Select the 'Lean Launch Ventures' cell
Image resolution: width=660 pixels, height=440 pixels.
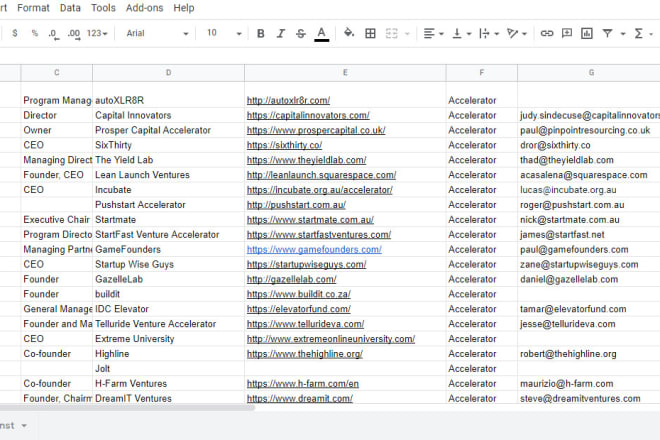(x=168, y=175)
